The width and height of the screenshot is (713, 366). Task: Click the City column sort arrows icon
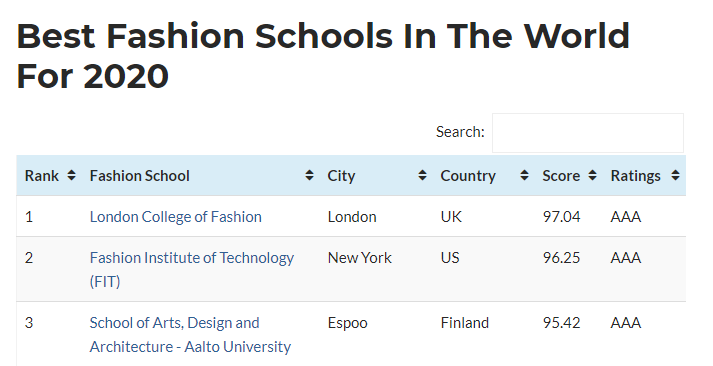coord(422,175)
